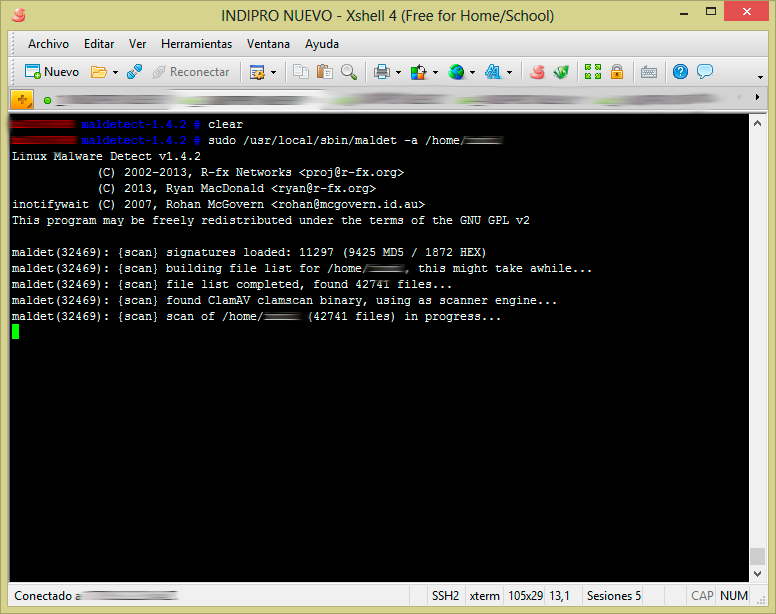Image resolution: width=776 pixels, height=614 pixels.
Task: Open the Ventana menu
Action: [x=268, y=44]
